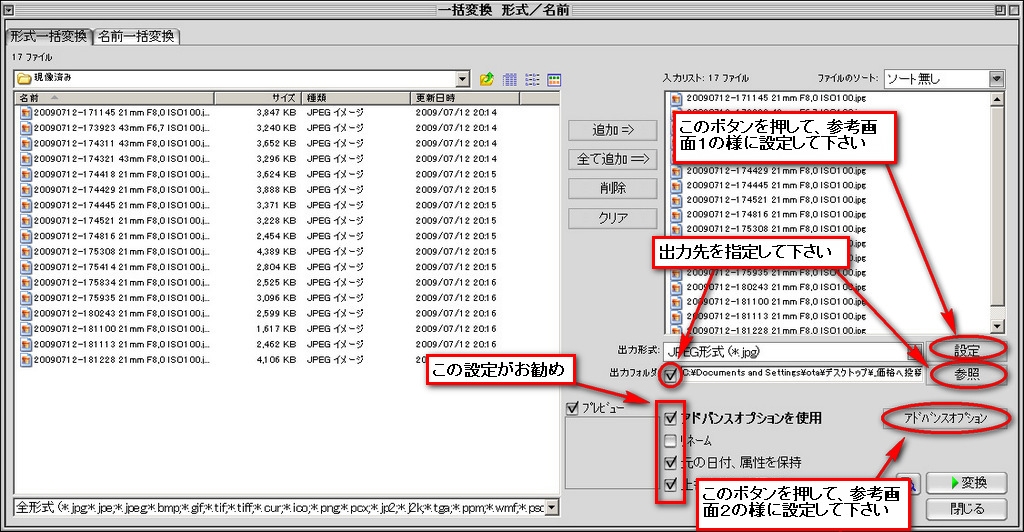
Task: Click icon of 20090712-175308 in the input list
Action: tap(676, 229)
